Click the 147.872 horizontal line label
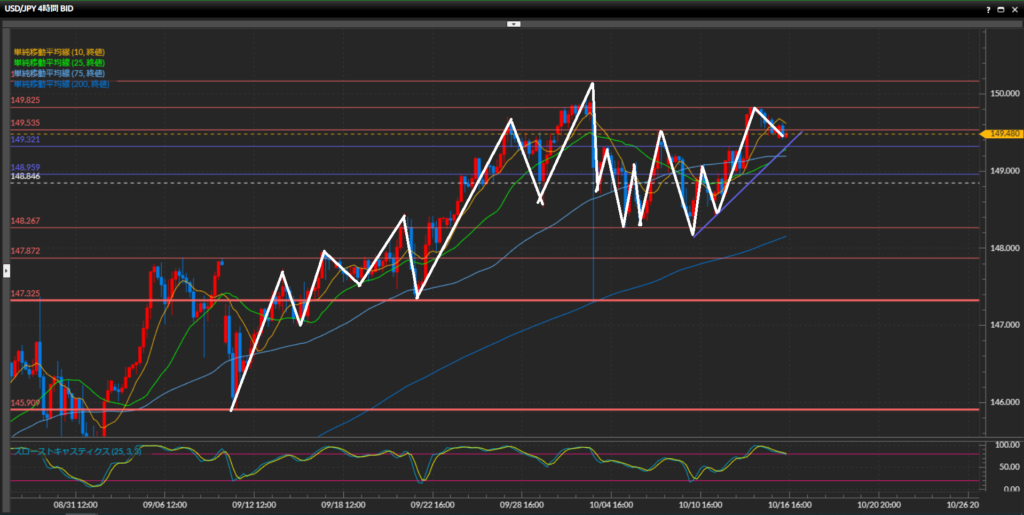 [x=25, y=251]
